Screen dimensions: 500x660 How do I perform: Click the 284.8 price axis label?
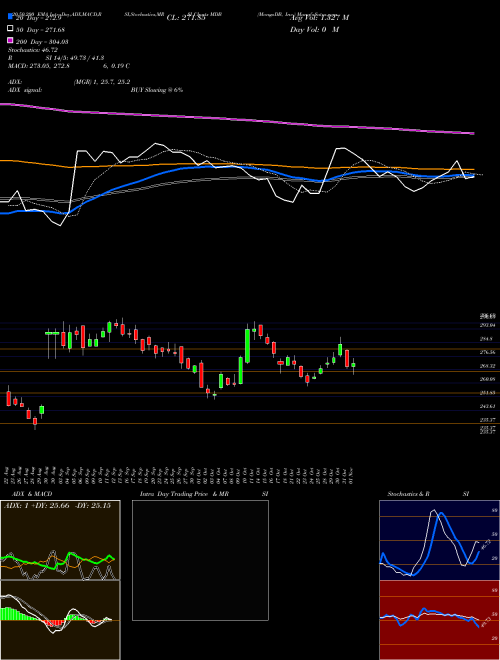[487, 339]
